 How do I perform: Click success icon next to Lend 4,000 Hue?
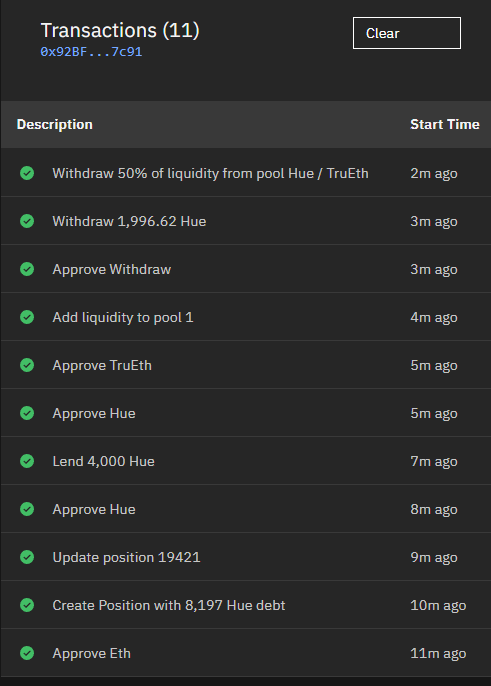[27, 461]
